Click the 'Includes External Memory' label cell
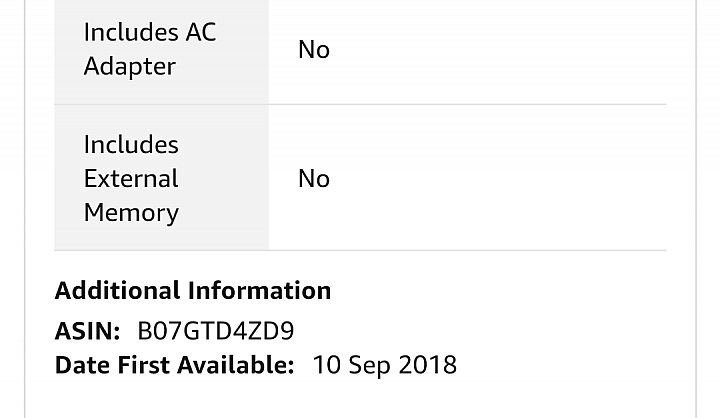 tap(161, 178)
